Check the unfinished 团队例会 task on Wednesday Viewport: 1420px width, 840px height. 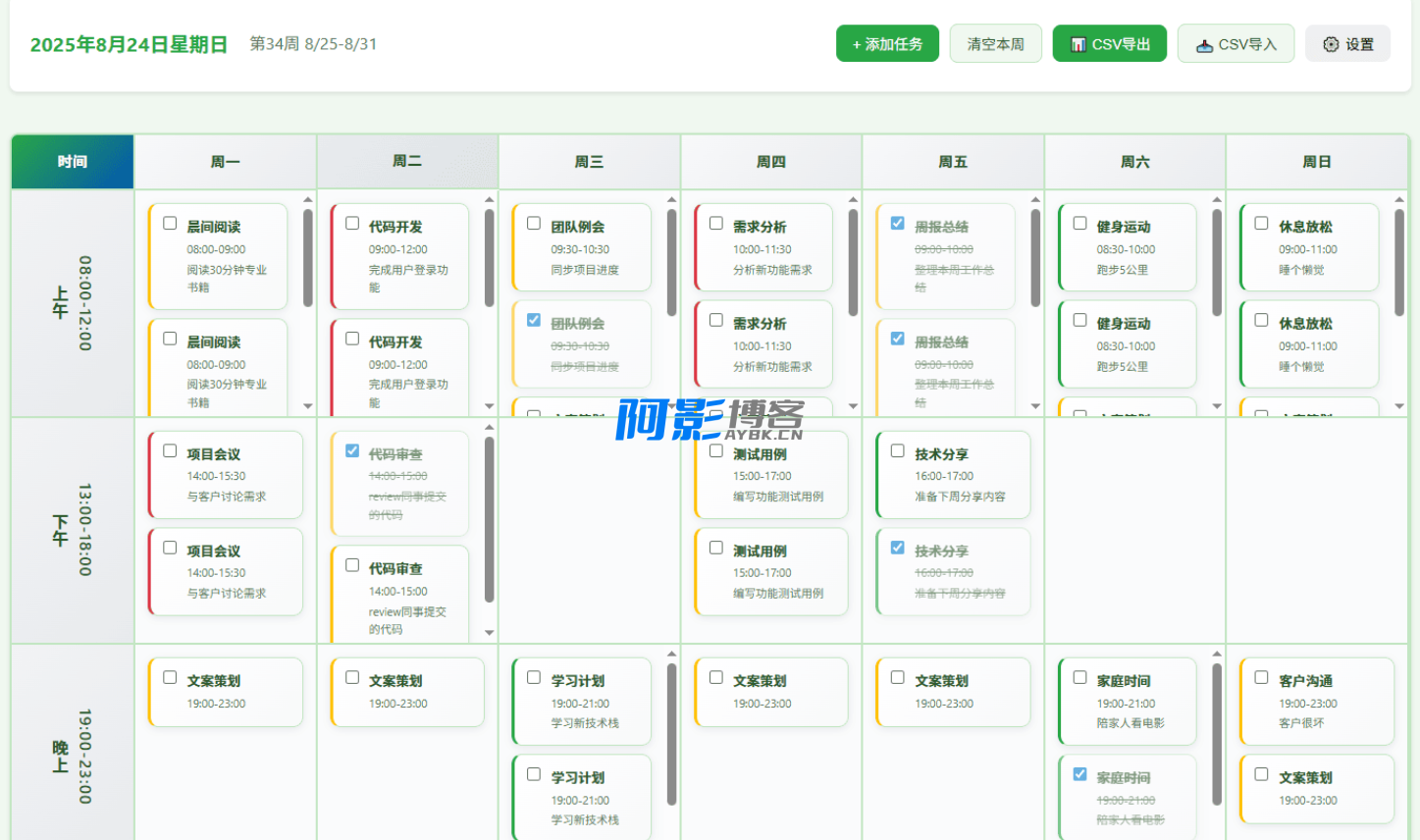coord(534,224)
